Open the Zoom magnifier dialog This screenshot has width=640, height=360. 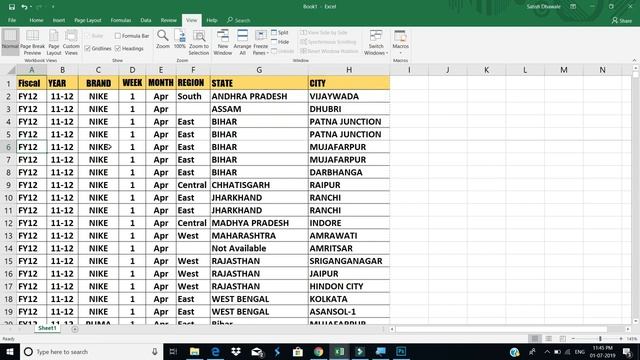tap(162, 39)
